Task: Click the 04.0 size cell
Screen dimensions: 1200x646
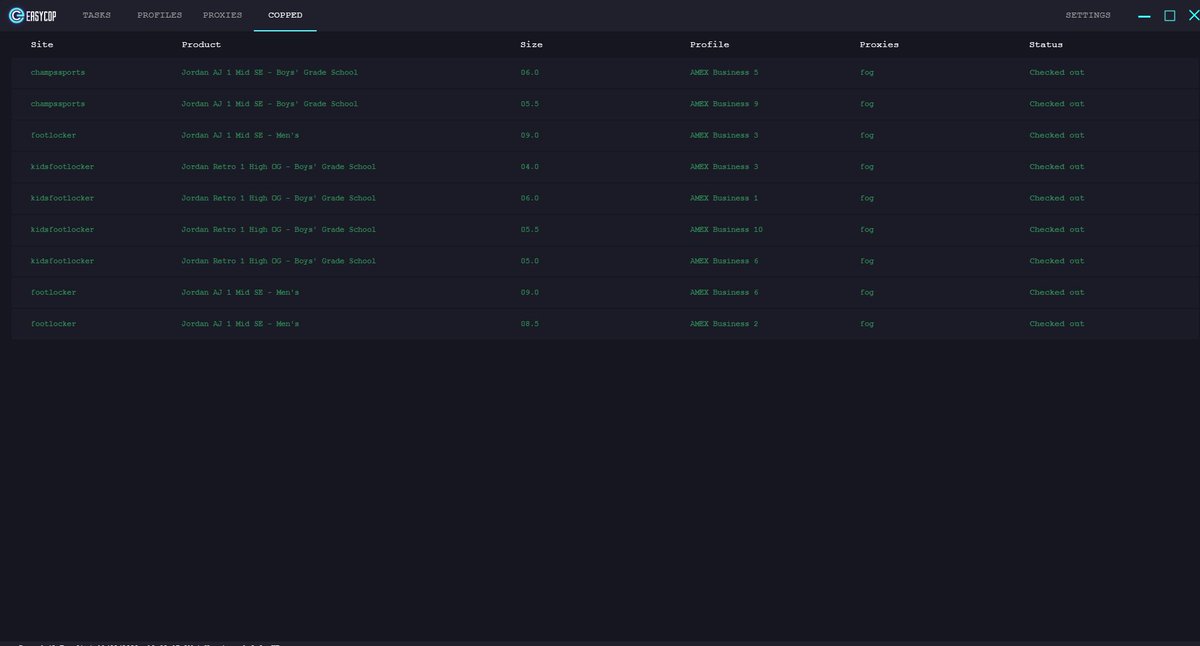Action: pos(530,167)
